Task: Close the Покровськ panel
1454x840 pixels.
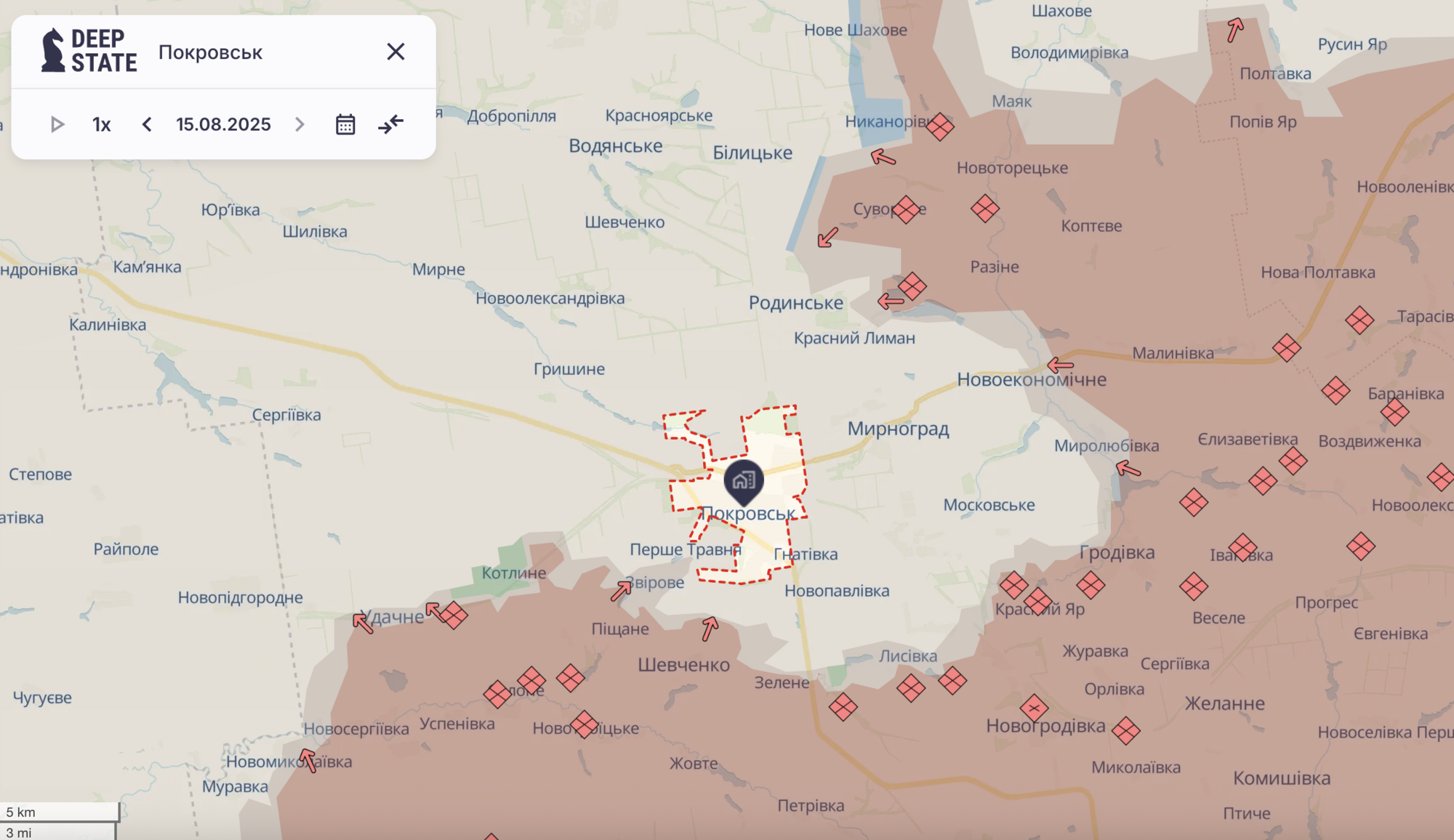Action: (x=395, y=52)
